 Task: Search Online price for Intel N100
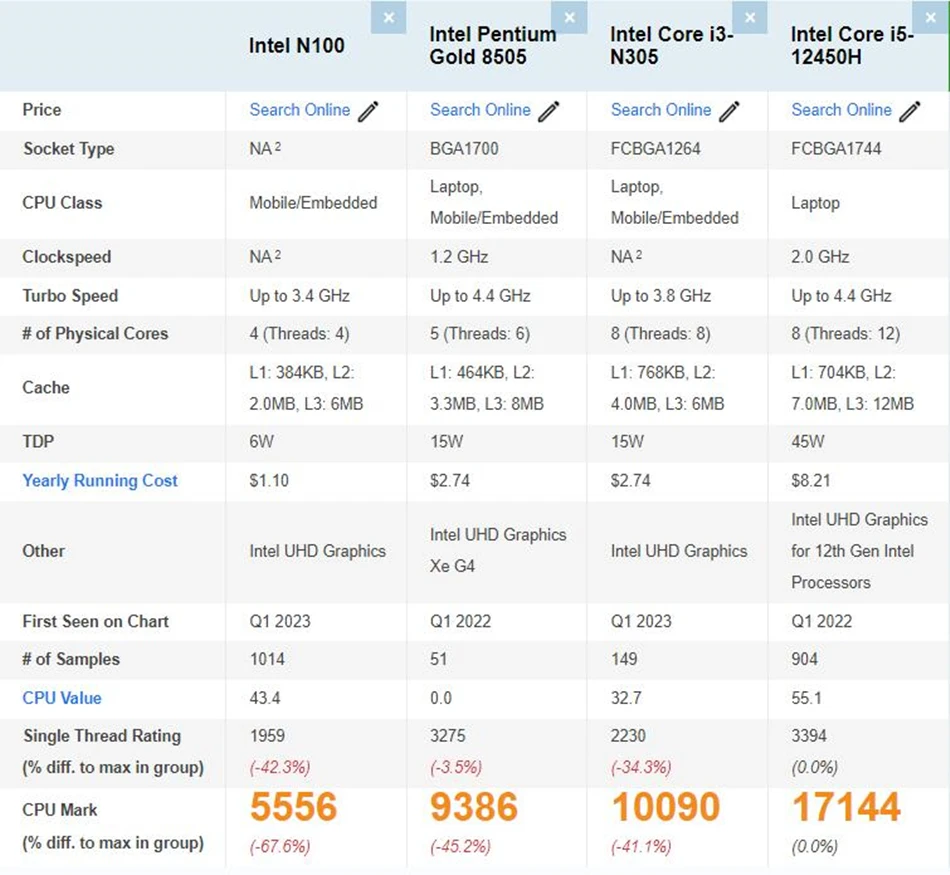[299, 110]
